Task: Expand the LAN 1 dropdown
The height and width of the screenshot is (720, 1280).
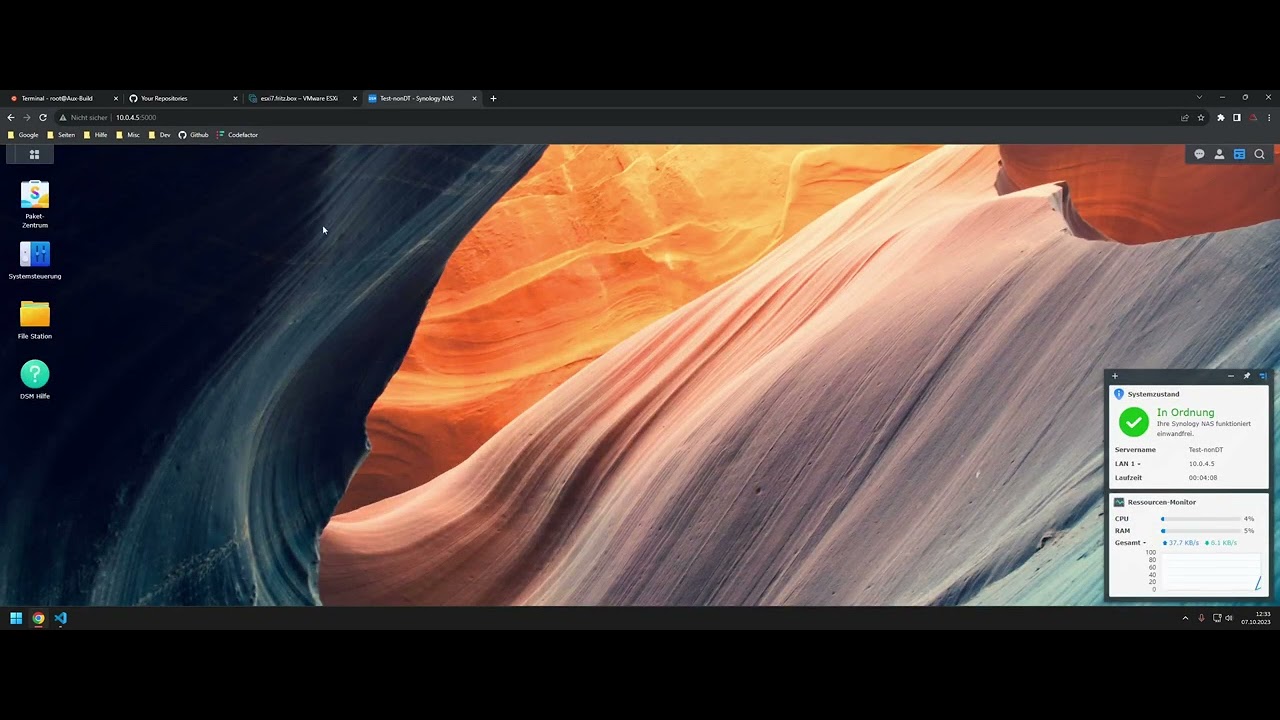Action: 1127,464
